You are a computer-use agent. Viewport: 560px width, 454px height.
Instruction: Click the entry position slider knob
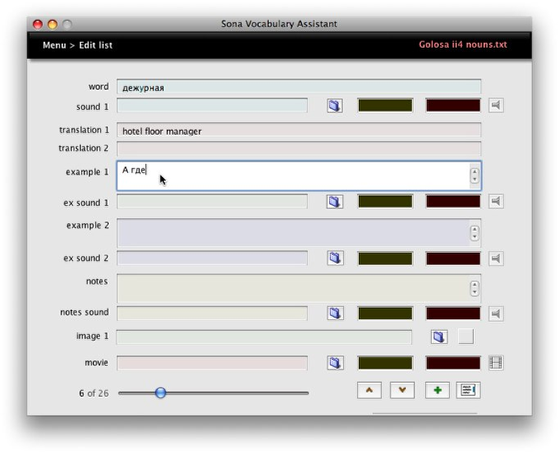pos(160,393)
